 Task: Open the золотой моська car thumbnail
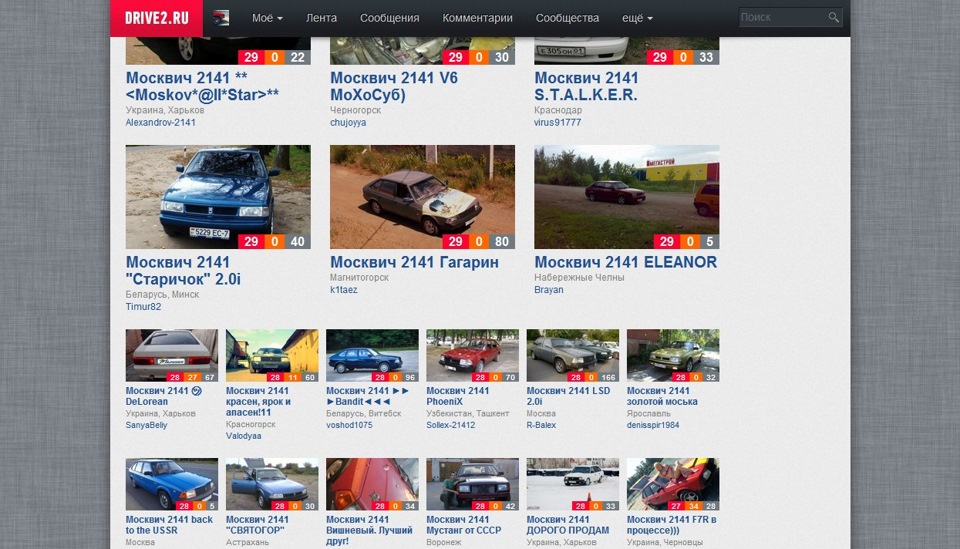click(x=673, y=356)
